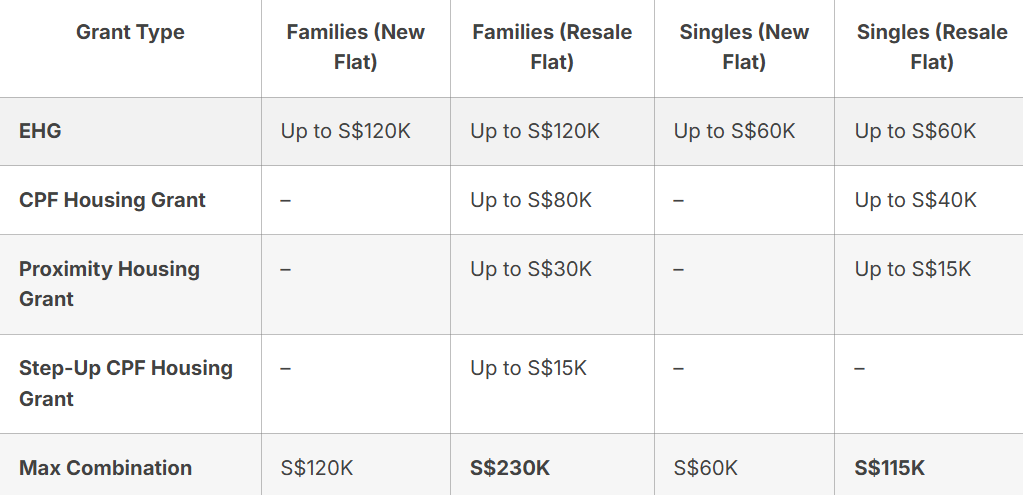Select the "Proximity Housing Grant" row label

coord(109,284)
